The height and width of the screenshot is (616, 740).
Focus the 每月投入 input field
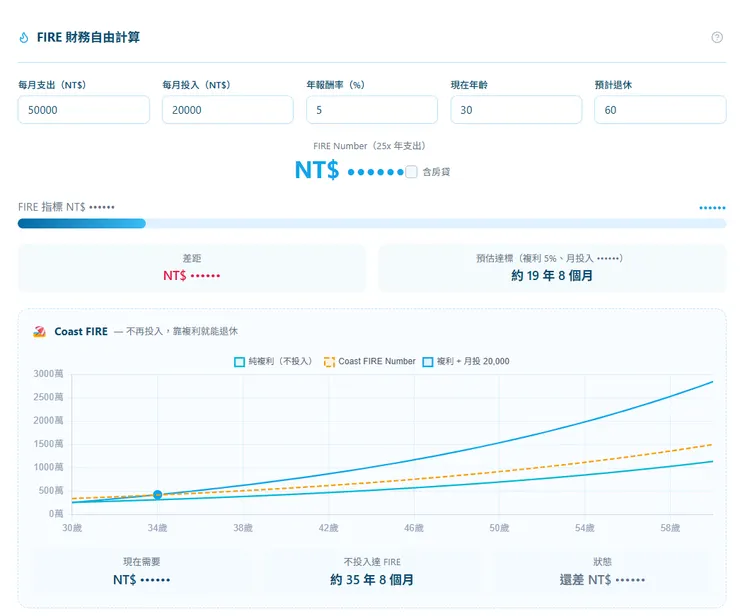(227, 110)
